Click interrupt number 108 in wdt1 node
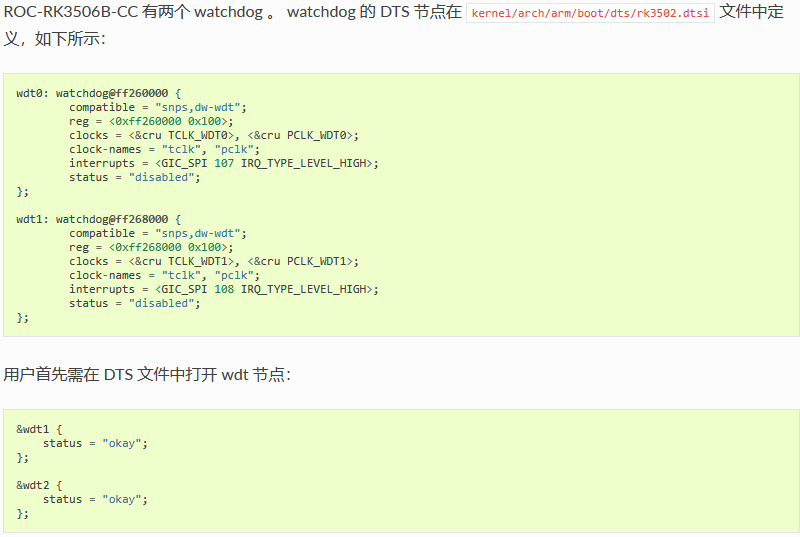This screenshot has height=537, width=800. tap(224, 289)
